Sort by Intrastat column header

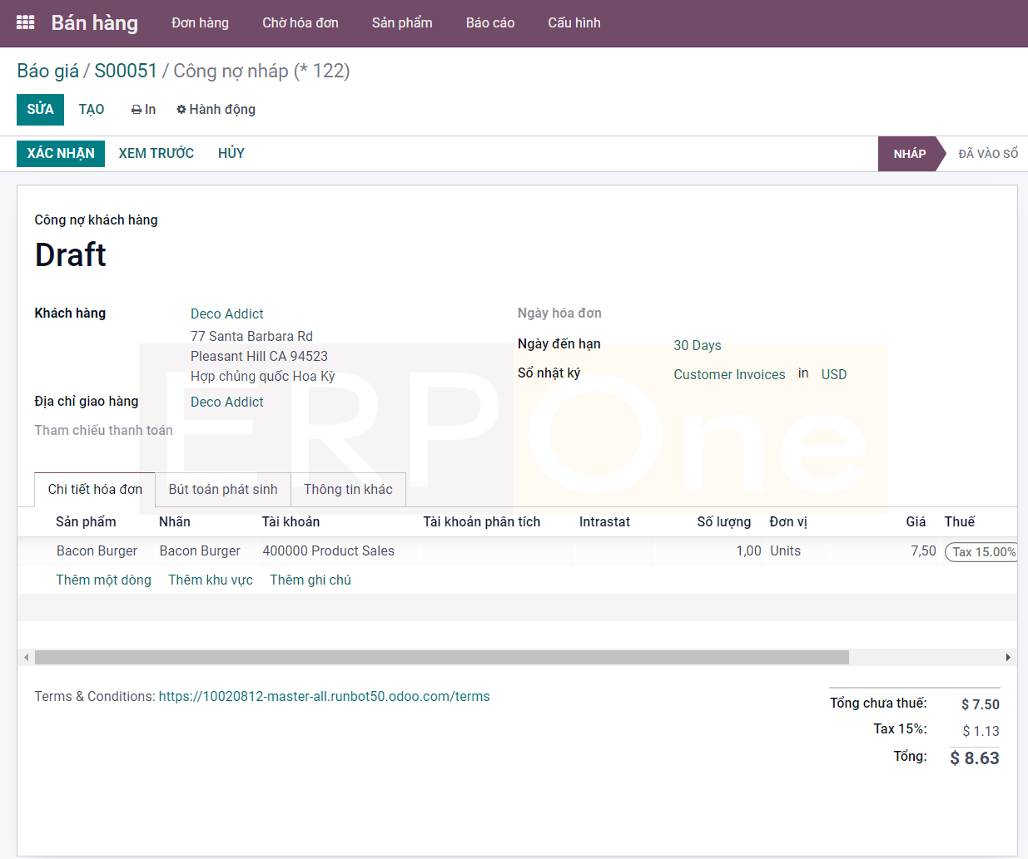pyautogui.click(x=604, y=522)
